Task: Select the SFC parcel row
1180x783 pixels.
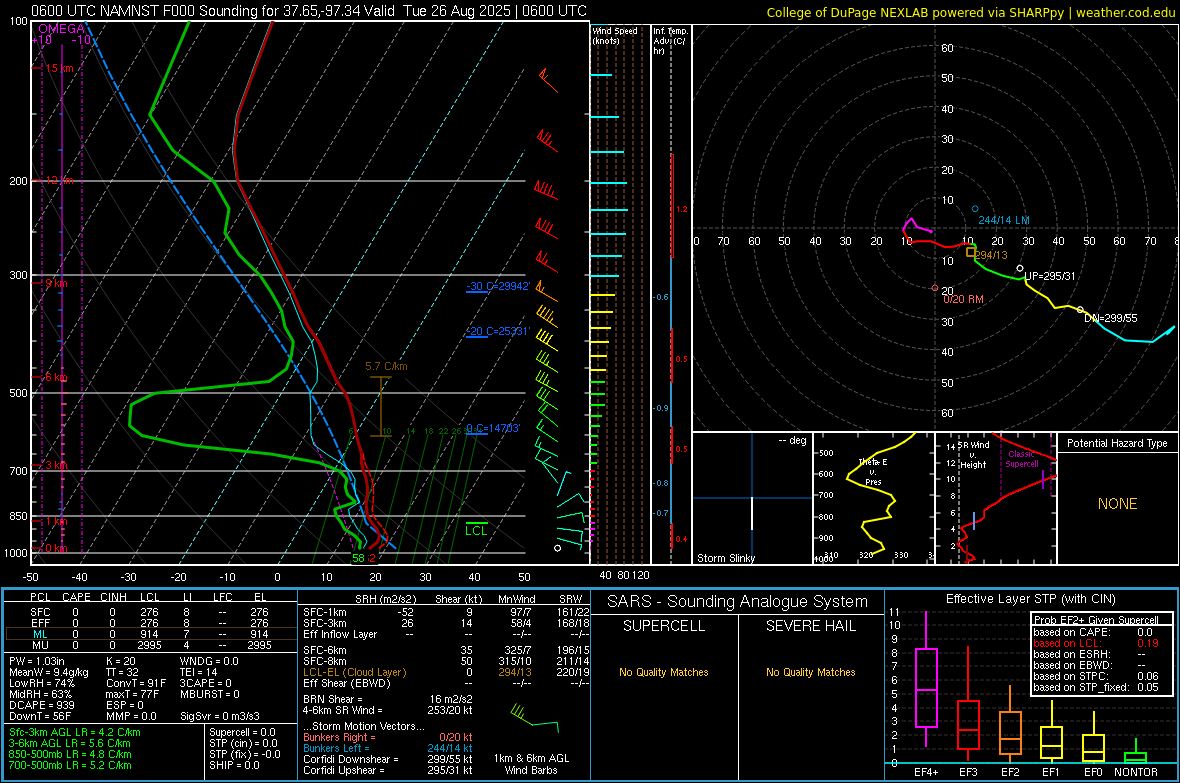Action: tap(151, 612)
